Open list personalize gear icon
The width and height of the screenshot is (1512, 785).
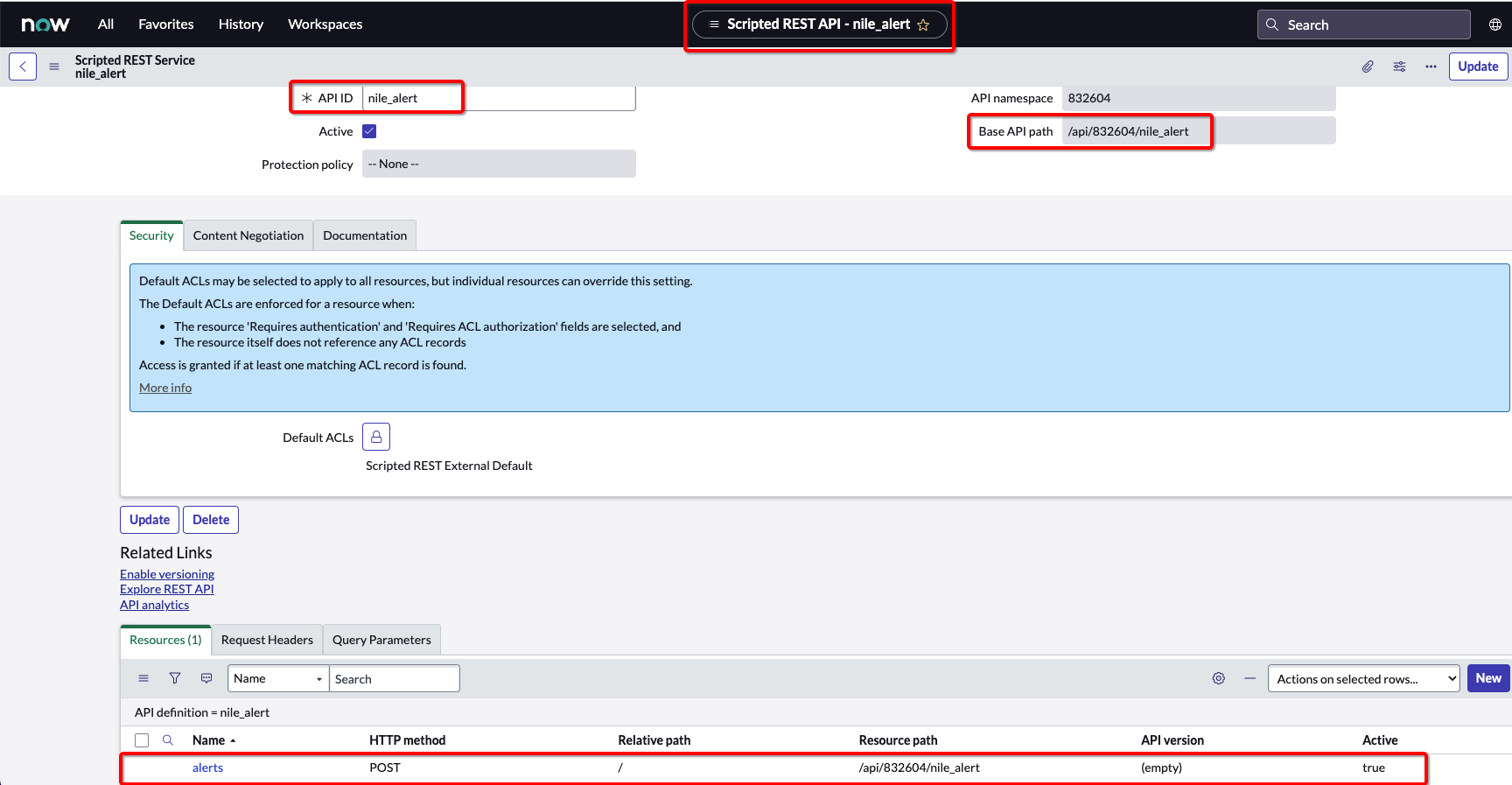[x=1219, y=678]
